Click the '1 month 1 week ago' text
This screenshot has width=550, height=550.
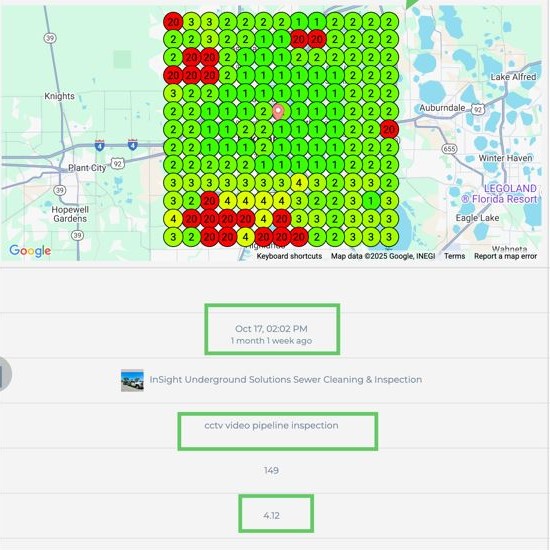coord(271,341)
